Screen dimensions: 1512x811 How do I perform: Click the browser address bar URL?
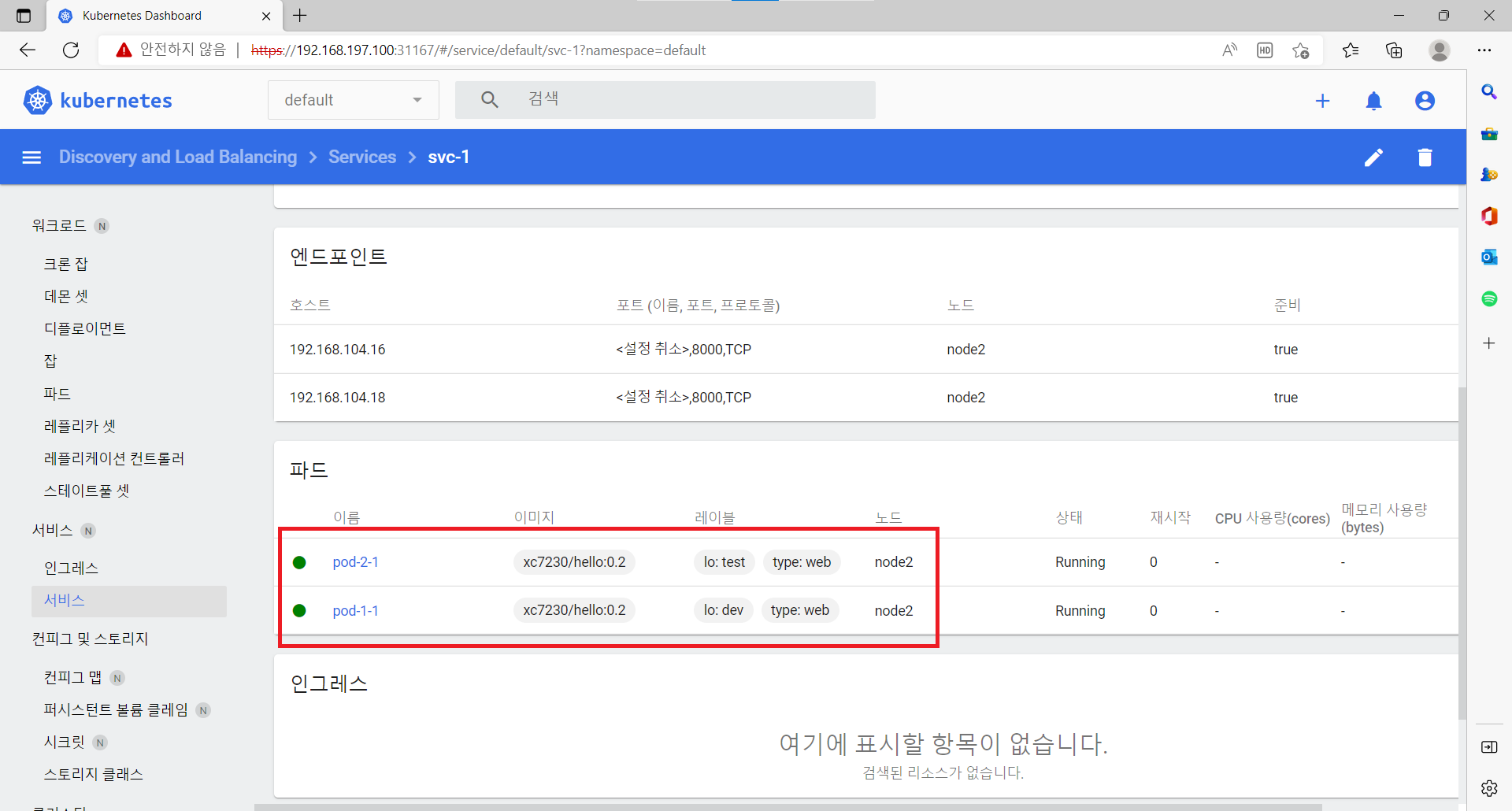coord(478,50)
